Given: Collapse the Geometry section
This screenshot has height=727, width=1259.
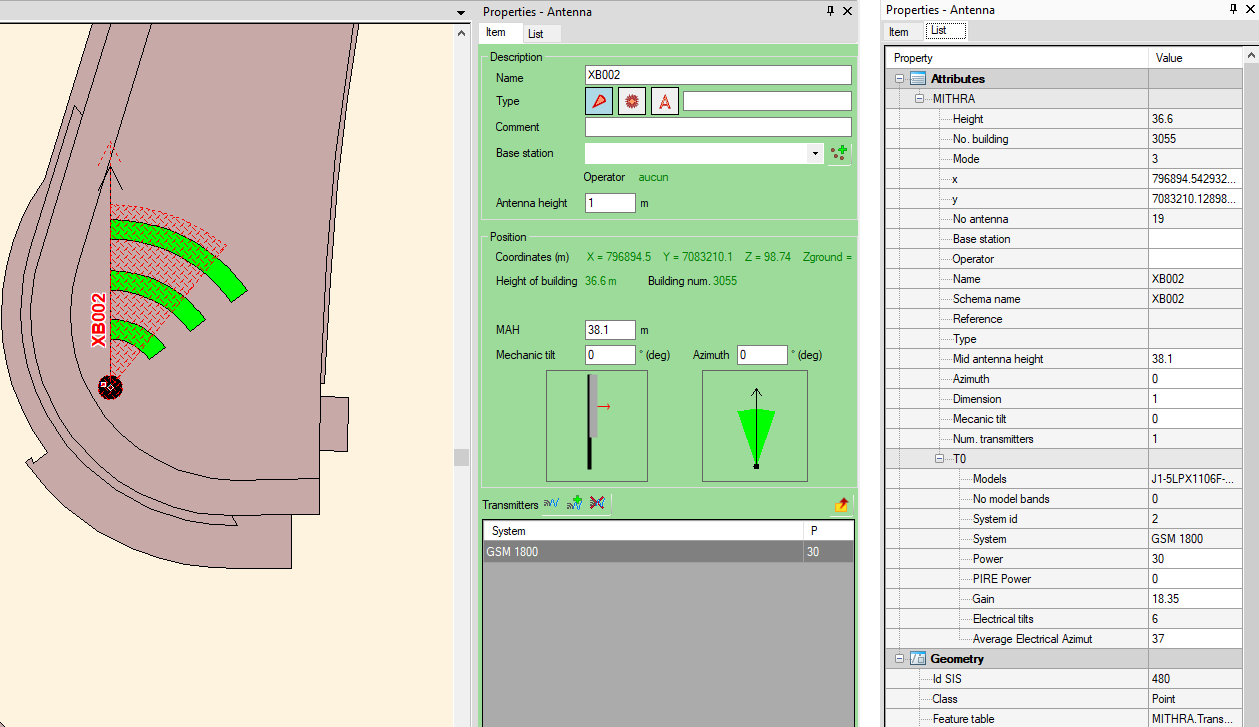Looking at the screenshot, I should point(899,659).
